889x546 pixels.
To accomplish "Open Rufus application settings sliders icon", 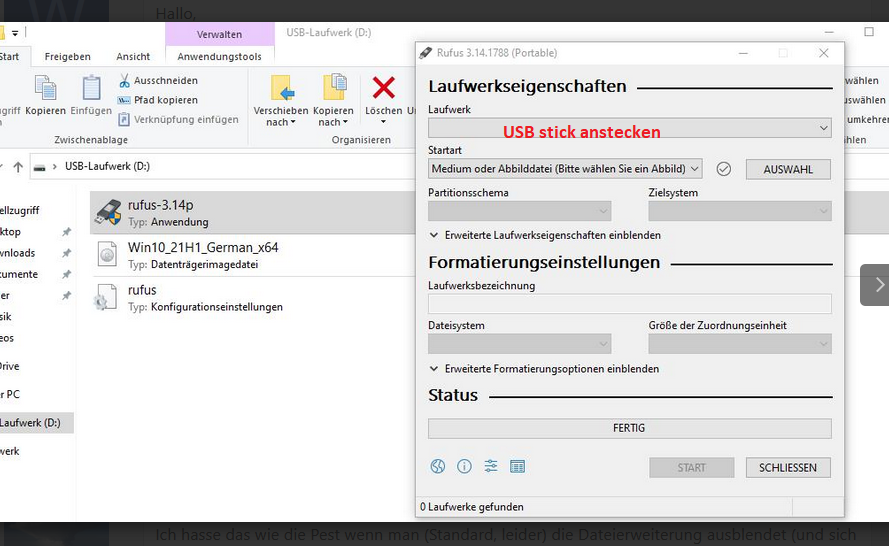I will pos(491,467).
